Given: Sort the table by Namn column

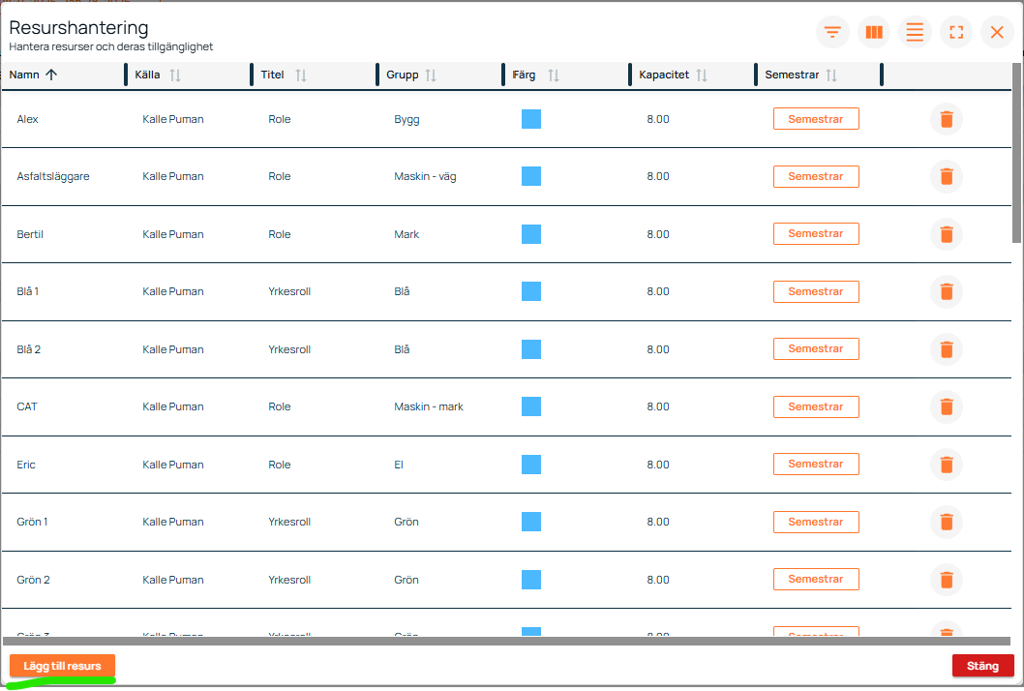Looking at the screenshot, I should pyautogui.click(x=33, y=75).
